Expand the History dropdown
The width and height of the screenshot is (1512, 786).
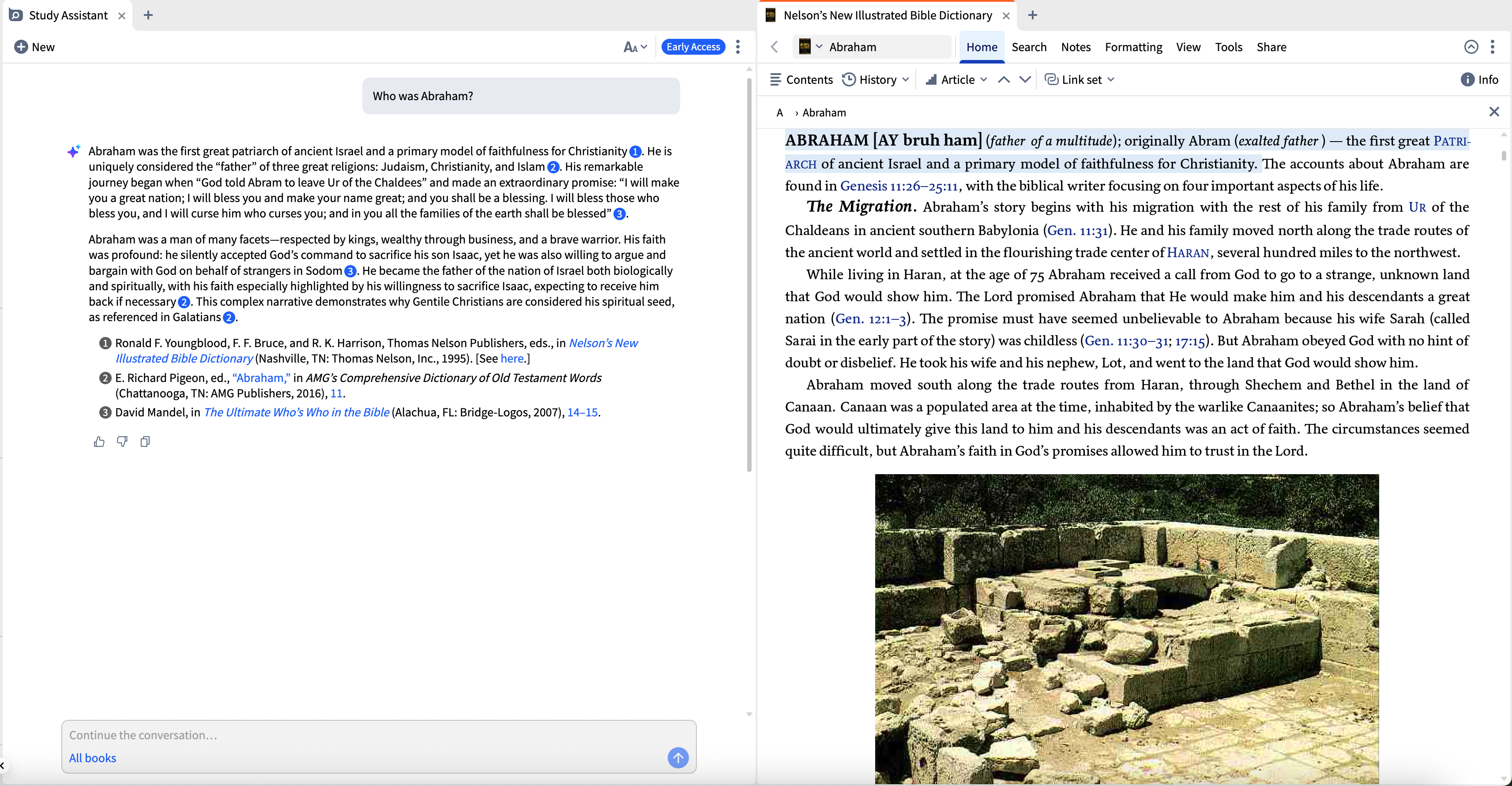pyautogui.click(x=876, y=80)
